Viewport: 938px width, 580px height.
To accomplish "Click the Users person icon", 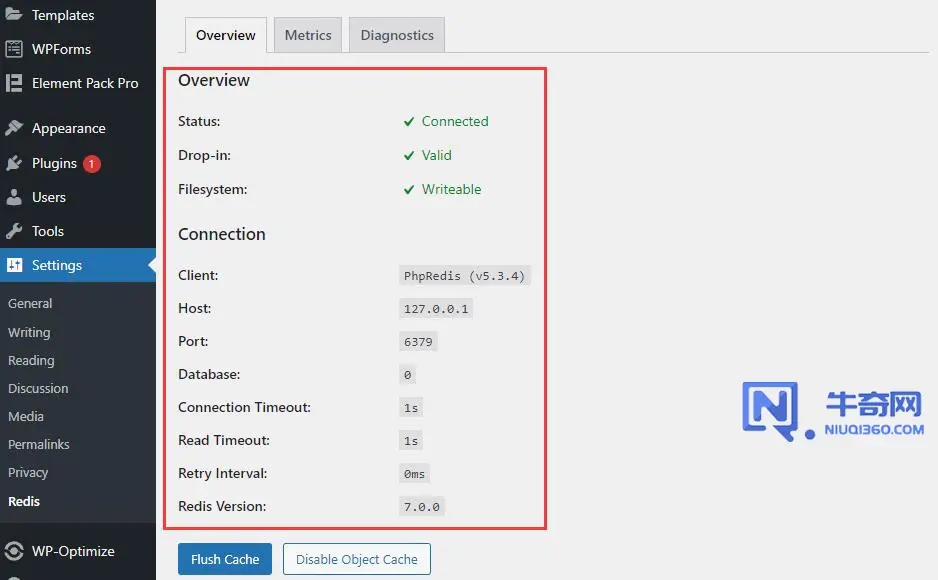I will [x=14, y=197].
